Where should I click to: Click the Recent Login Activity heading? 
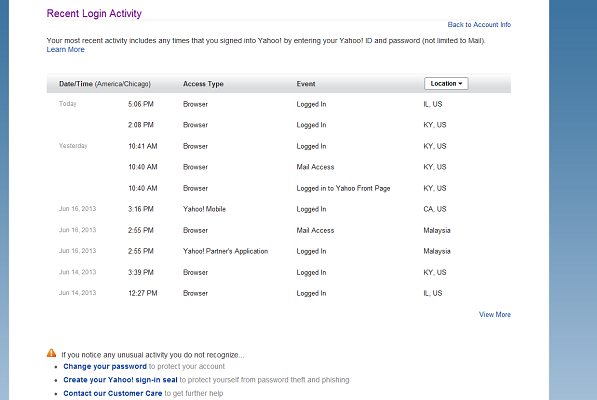click(94, 13)
